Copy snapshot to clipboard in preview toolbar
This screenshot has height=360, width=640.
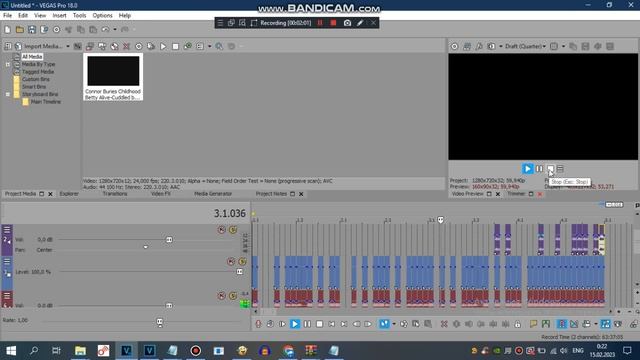click(573, 46)
